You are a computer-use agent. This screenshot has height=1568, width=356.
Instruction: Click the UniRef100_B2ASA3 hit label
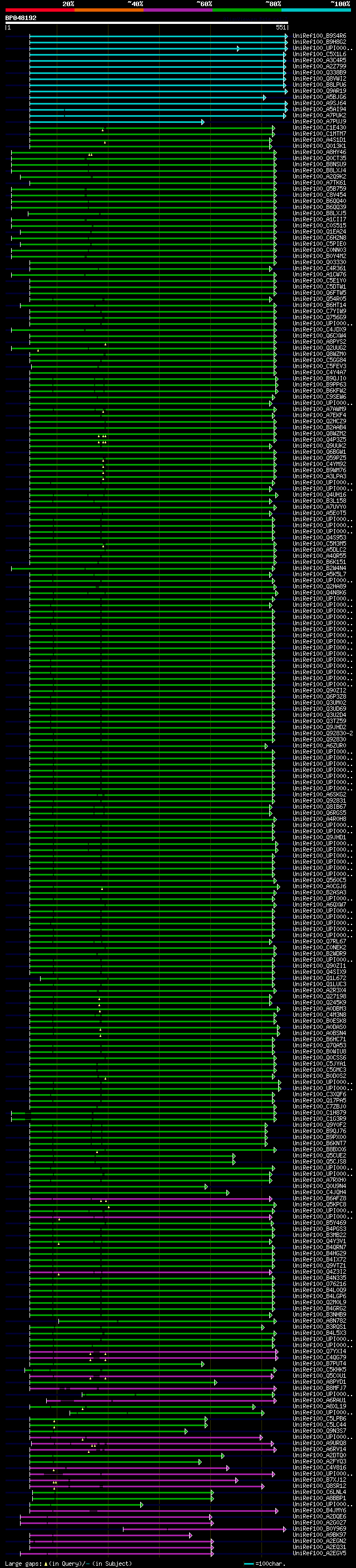tap(319, 892)
